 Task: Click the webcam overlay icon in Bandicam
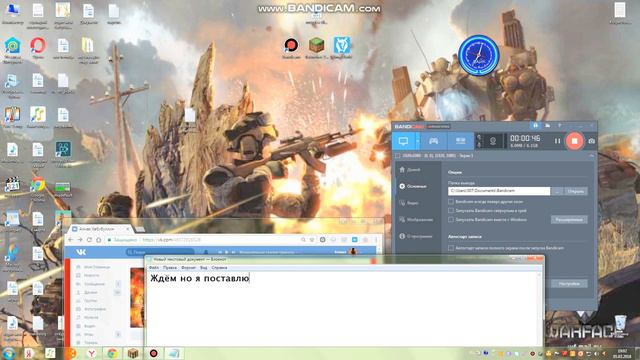tap(493, 141)
